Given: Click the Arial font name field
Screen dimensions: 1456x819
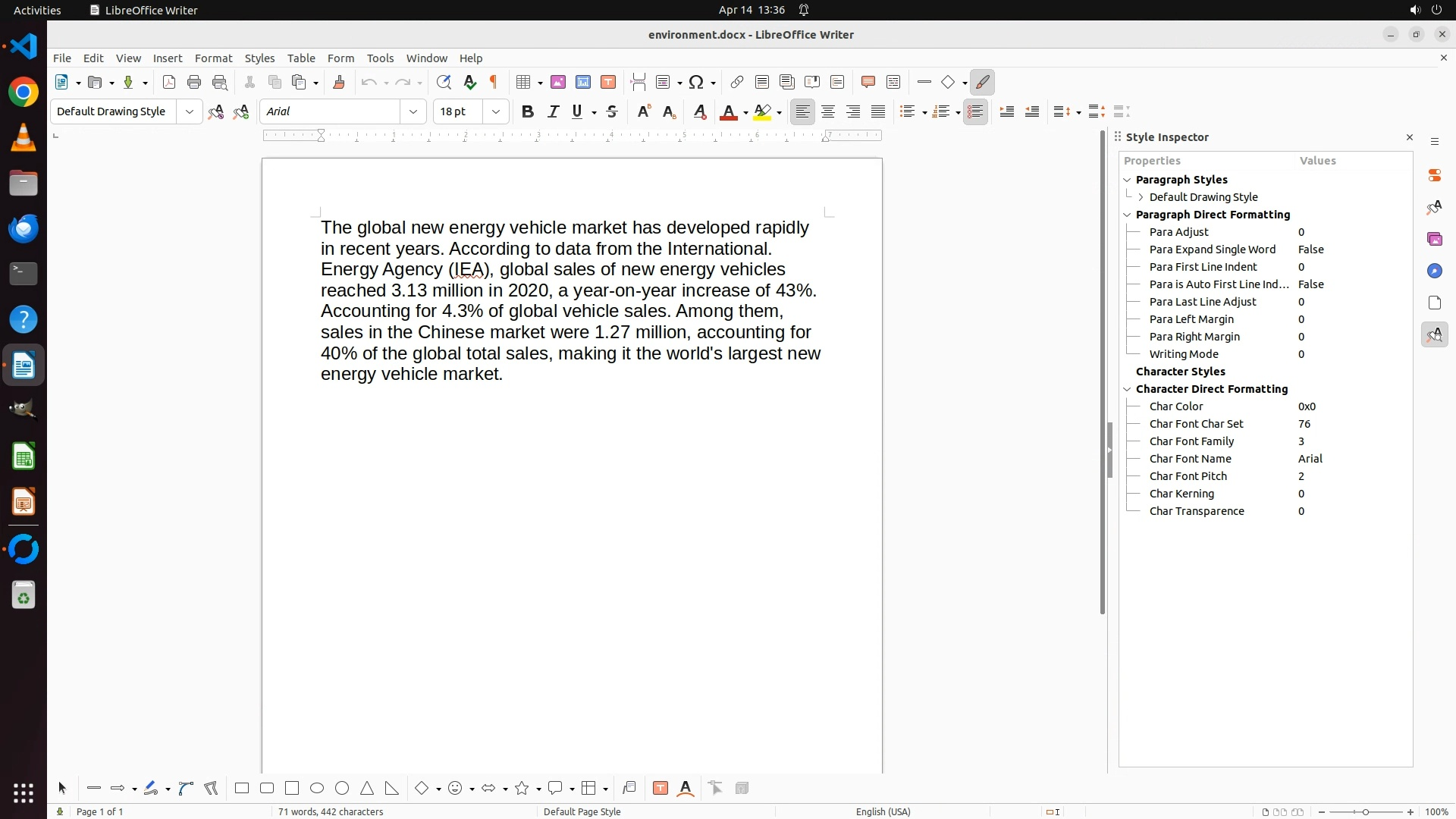Looking at the screenshot, I should pos(330,112).
